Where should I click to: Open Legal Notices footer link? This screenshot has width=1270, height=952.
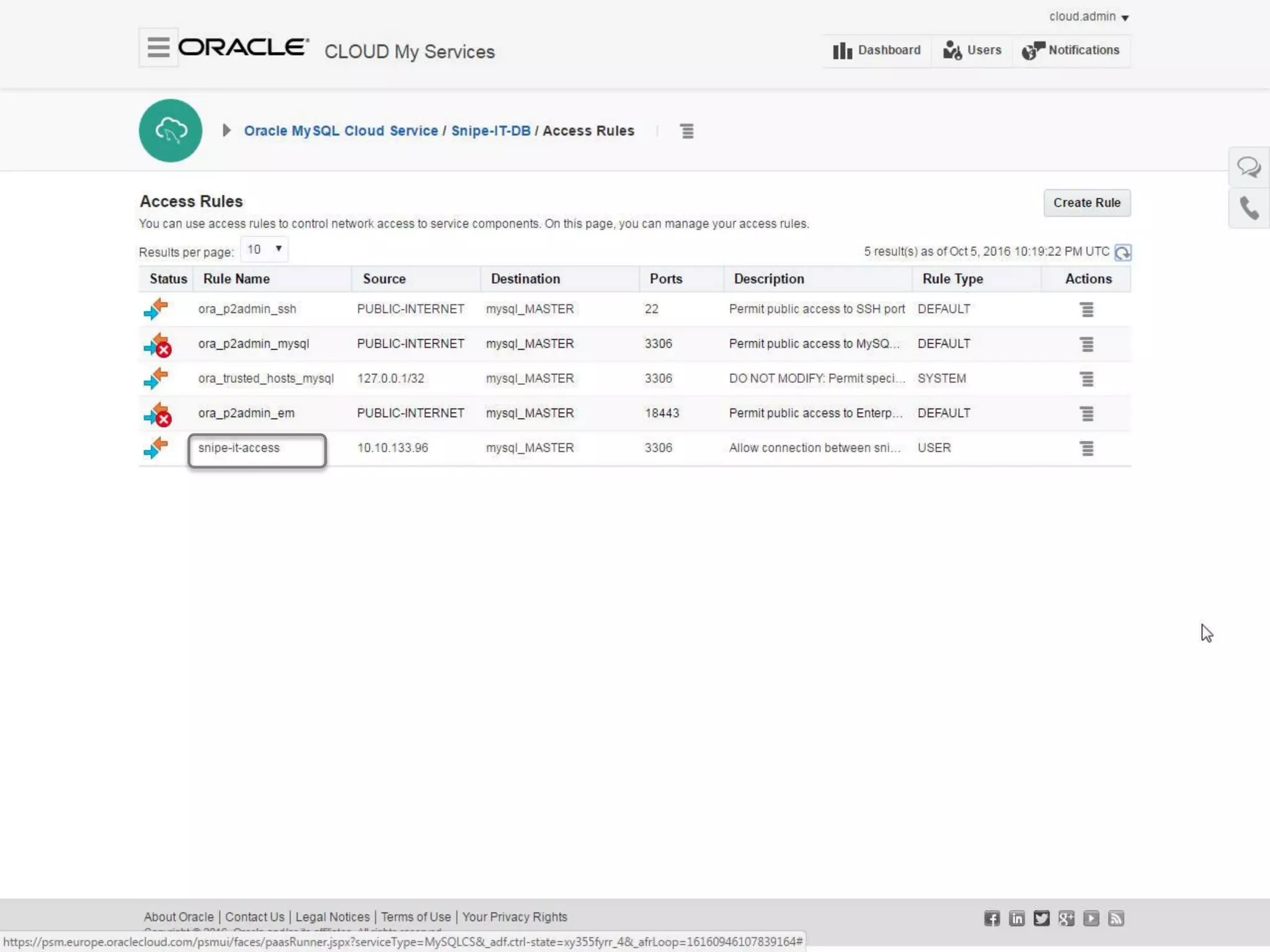pyautogui.click(x=332, y=917)
